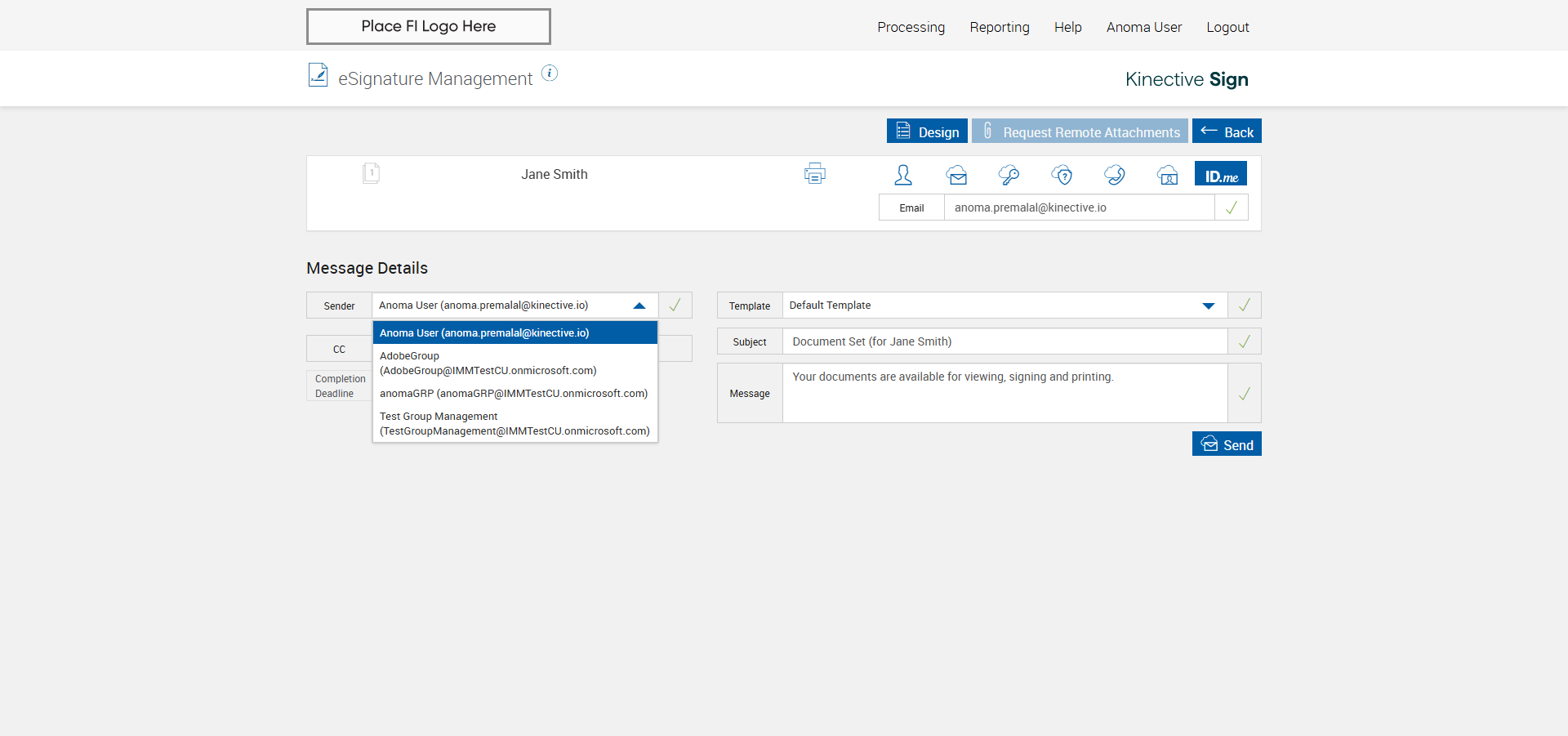Open the Reporting menu
Screen dimensions: 1568x736
pyautogui.click(x=999, y=27)
